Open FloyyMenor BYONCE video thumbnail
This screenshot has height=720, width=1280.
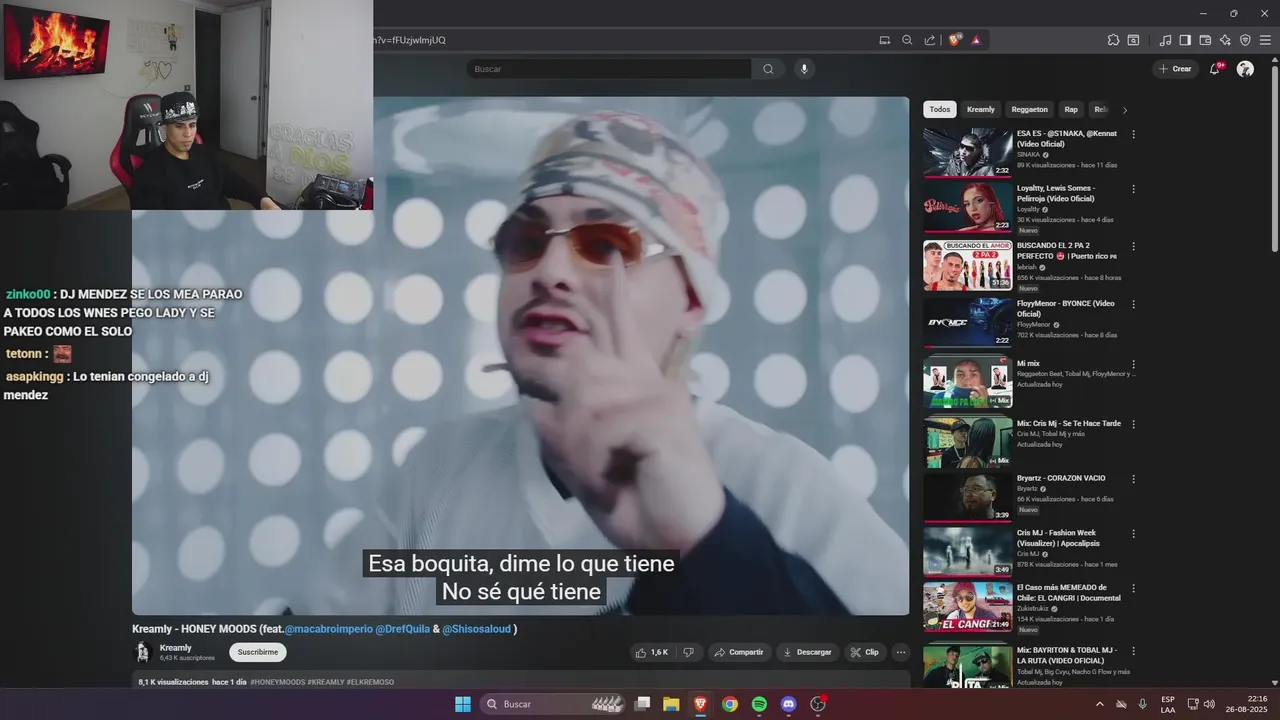click(x=967, y=322)
